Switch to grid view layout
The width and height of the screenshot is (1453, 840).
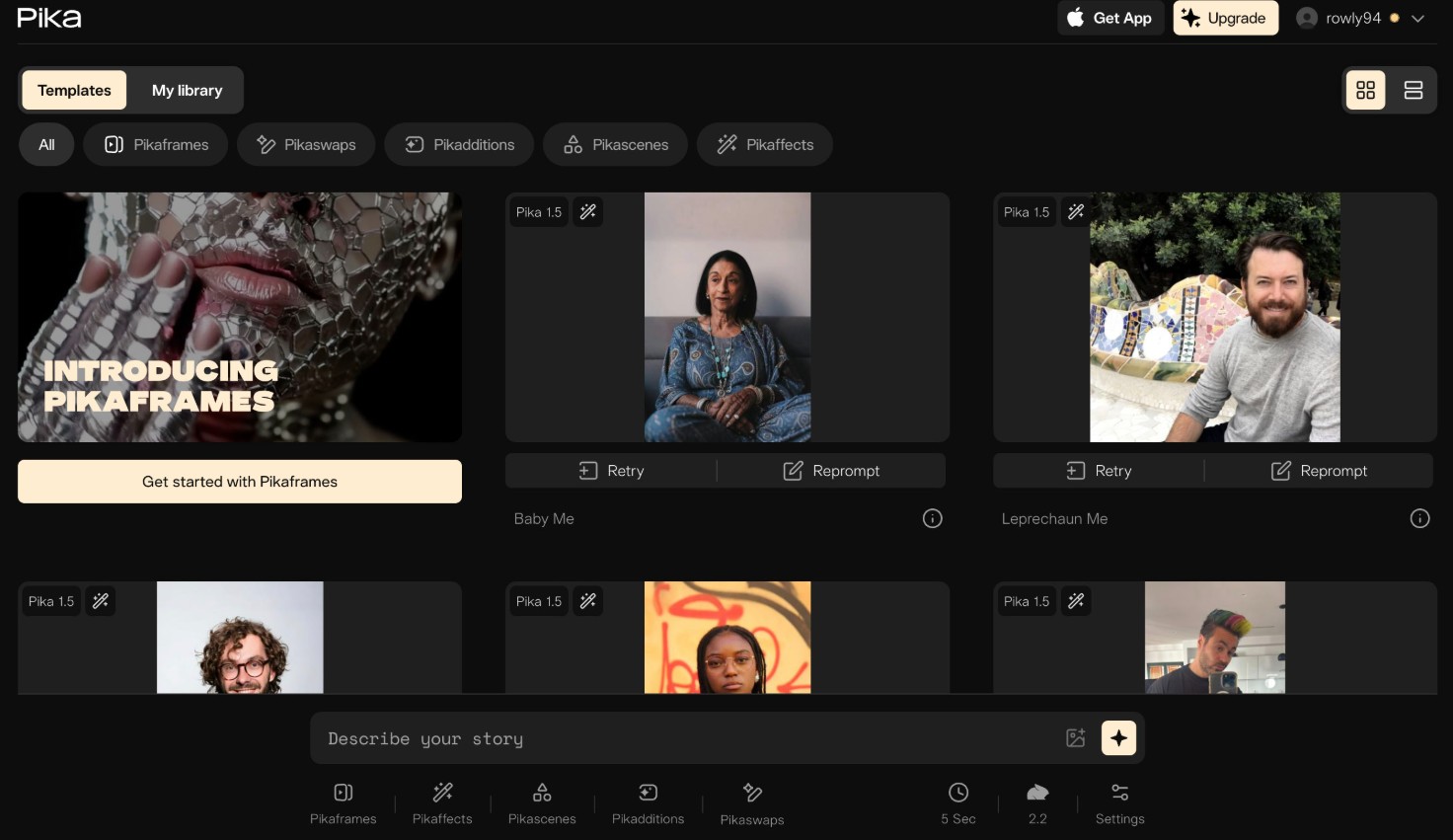(1365, 90)
